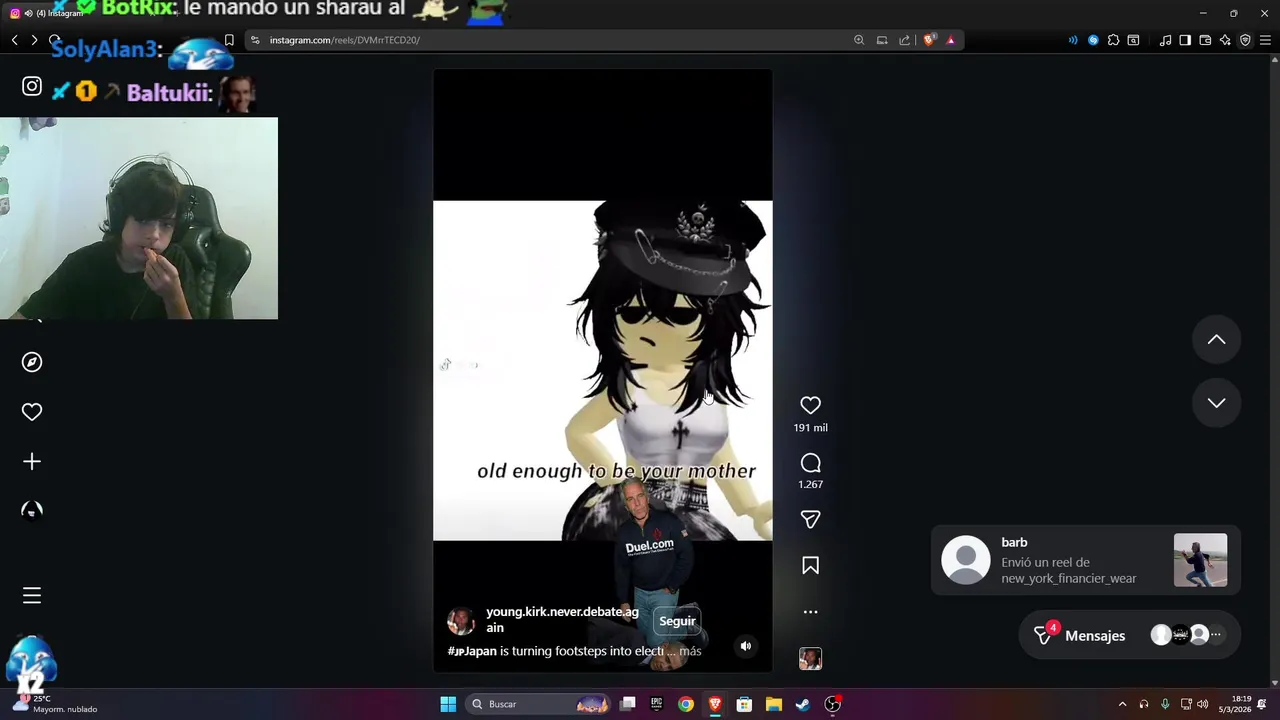Click Instagram logo in the sidebar
Viewport: 1280px width, 720px height.
[x=32, y=87]
